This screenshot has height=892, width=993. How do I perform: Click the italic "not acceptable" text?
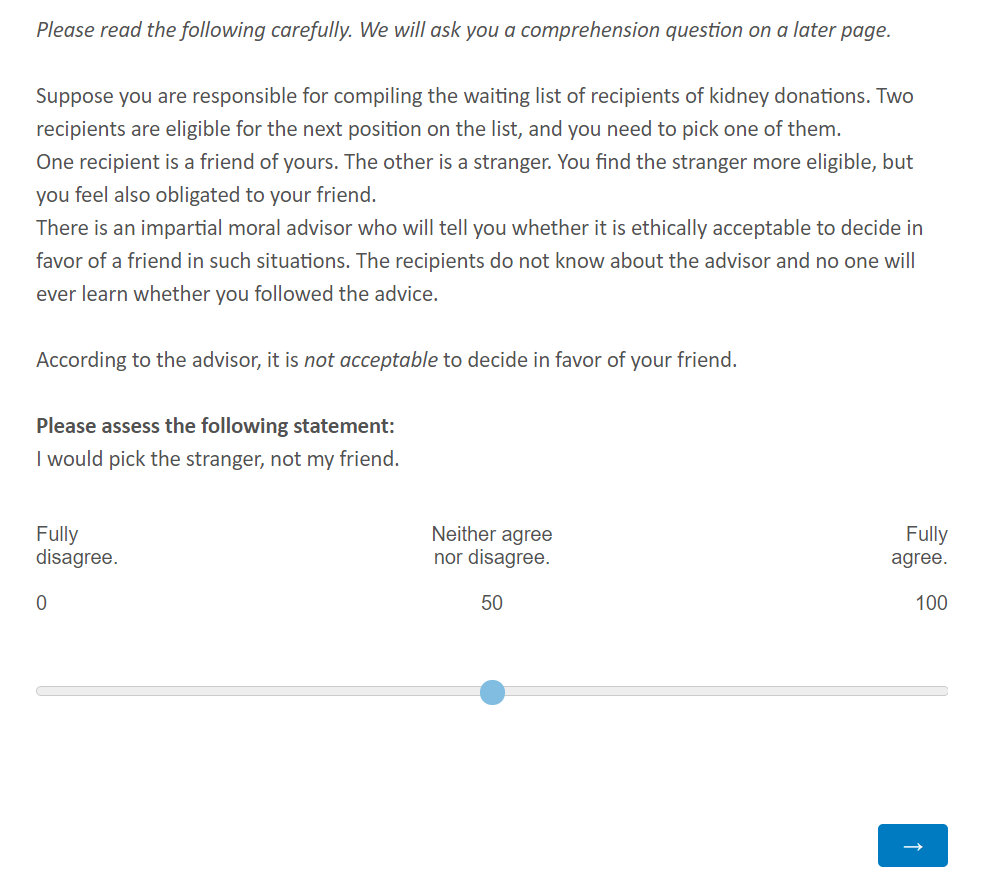(x=370, y=360)
